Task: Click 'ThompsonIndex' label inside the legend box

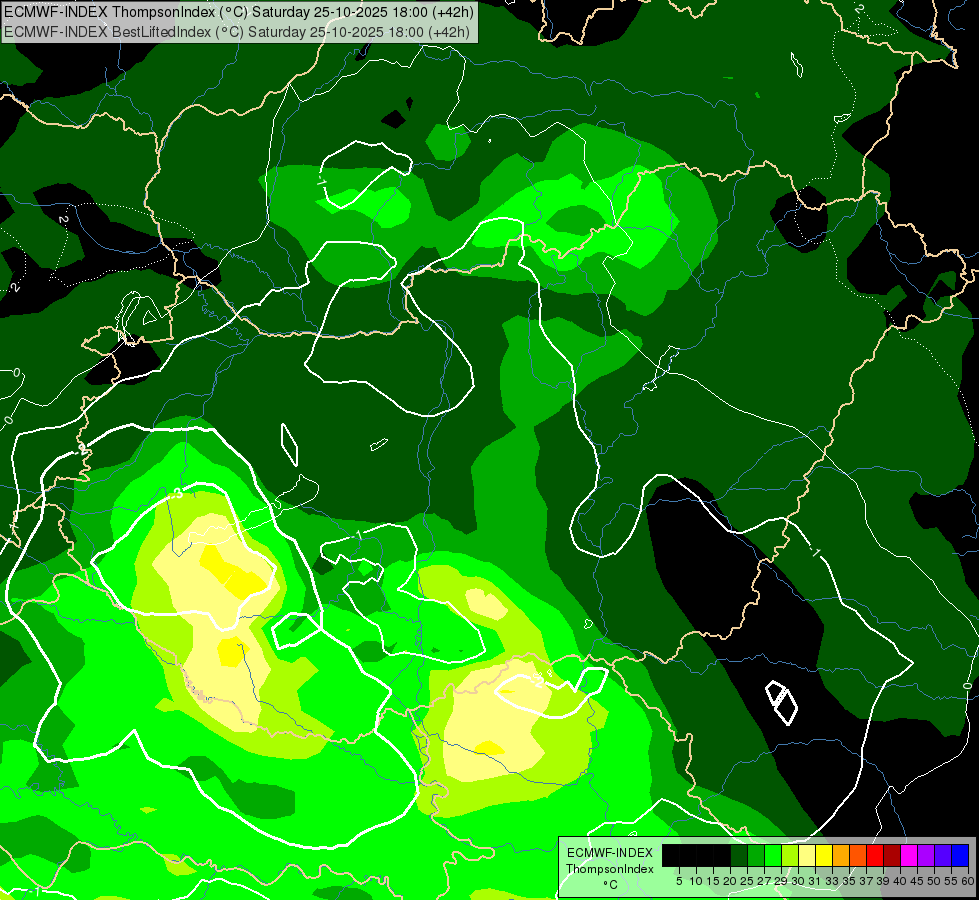Action: 610,869
